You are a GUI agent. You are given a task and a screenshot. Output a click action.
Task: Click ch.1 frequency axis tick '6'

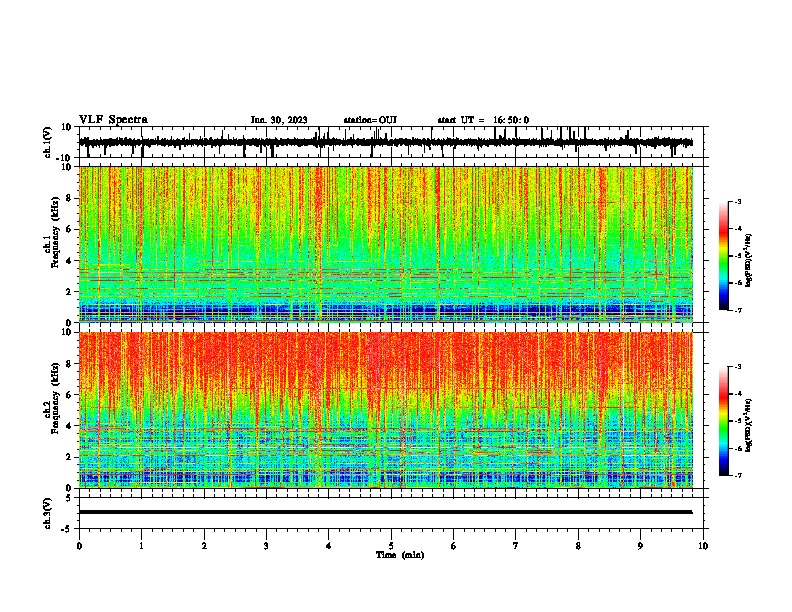69,229
